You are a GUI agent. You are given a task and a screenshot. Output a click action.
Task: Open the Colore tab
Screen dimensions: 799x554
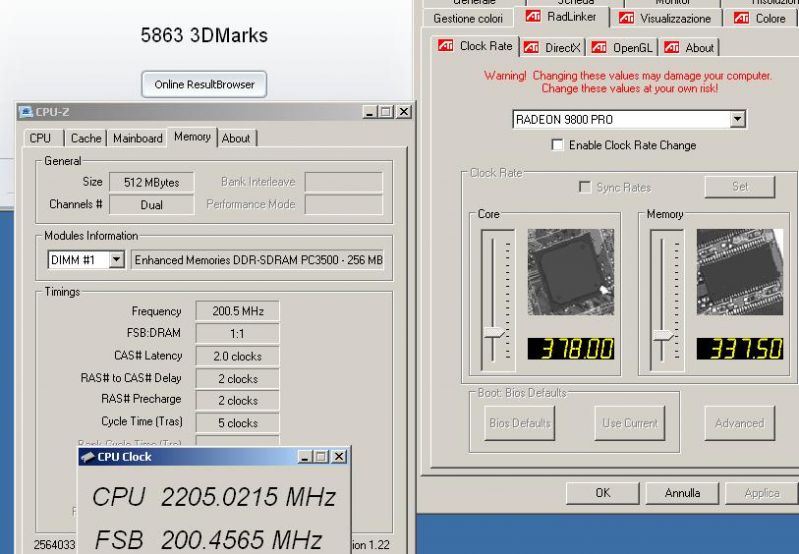pos(761,18)
